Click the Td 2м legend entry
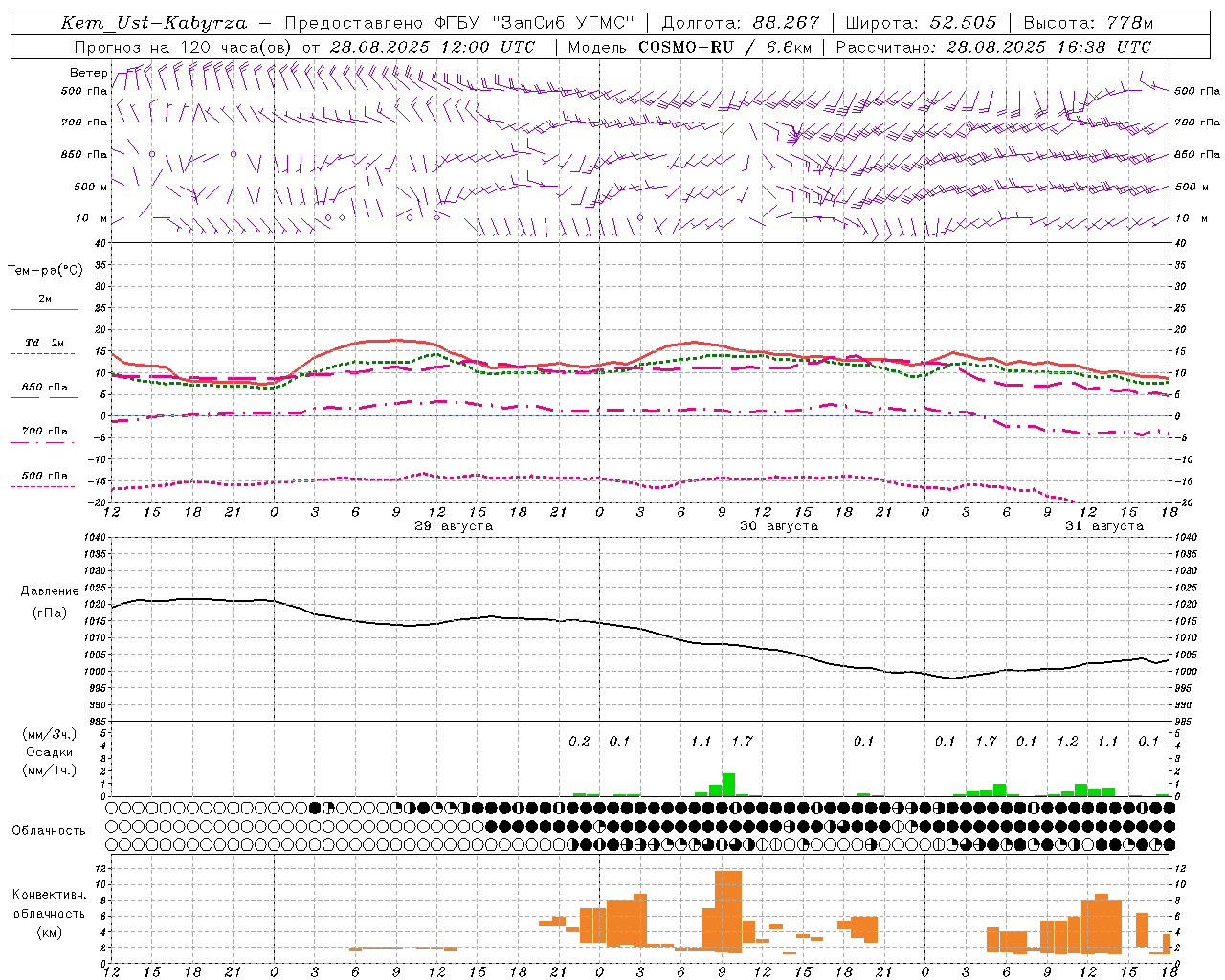This screenshot has height=980, width=1225. pyautogui.click(x=45, y=343)
